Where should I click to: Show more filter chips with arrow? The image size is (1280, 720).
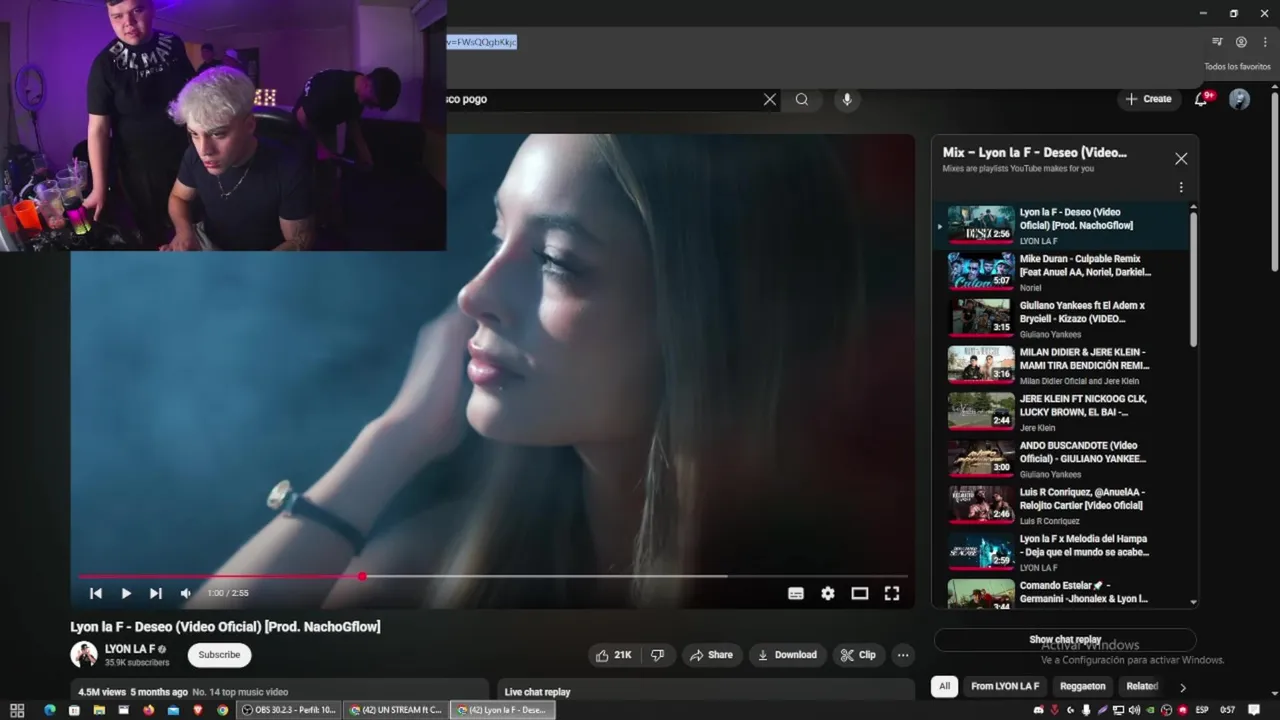click(1182, 687)
